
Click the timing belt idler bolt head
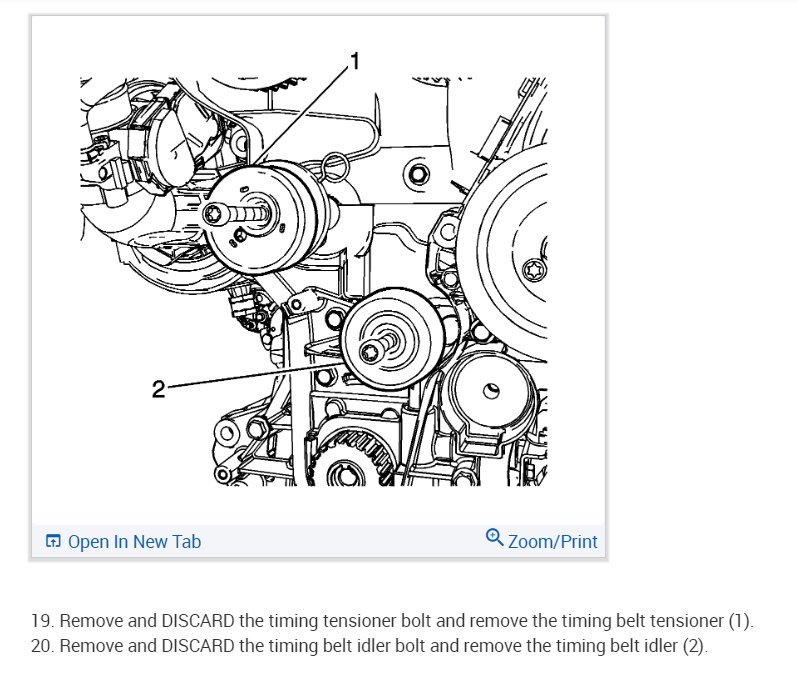point(370,352)
